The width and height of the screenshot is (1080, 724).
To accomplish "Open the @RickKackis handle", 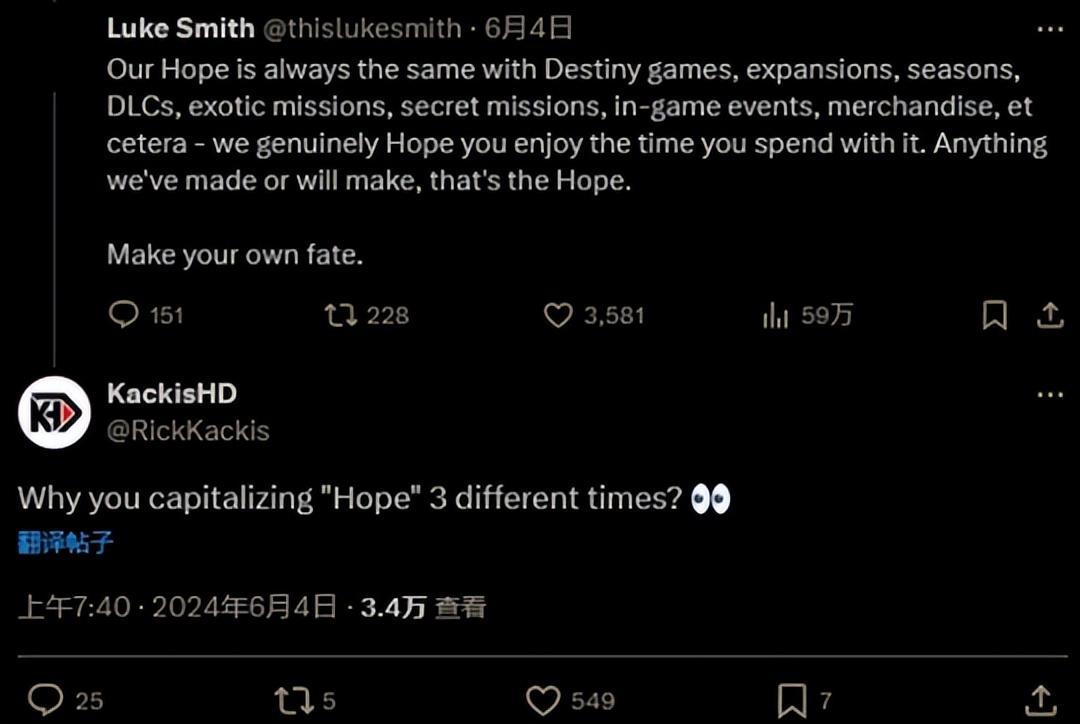I will coord(188,431).
